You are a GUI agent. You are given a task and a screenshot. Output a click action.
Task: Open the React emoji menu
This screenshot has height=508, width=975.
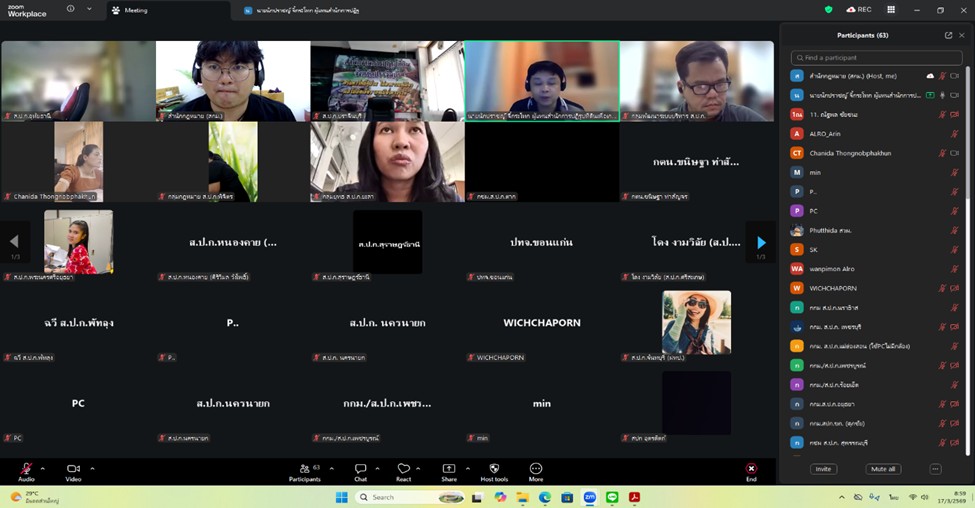pos(404,469)
